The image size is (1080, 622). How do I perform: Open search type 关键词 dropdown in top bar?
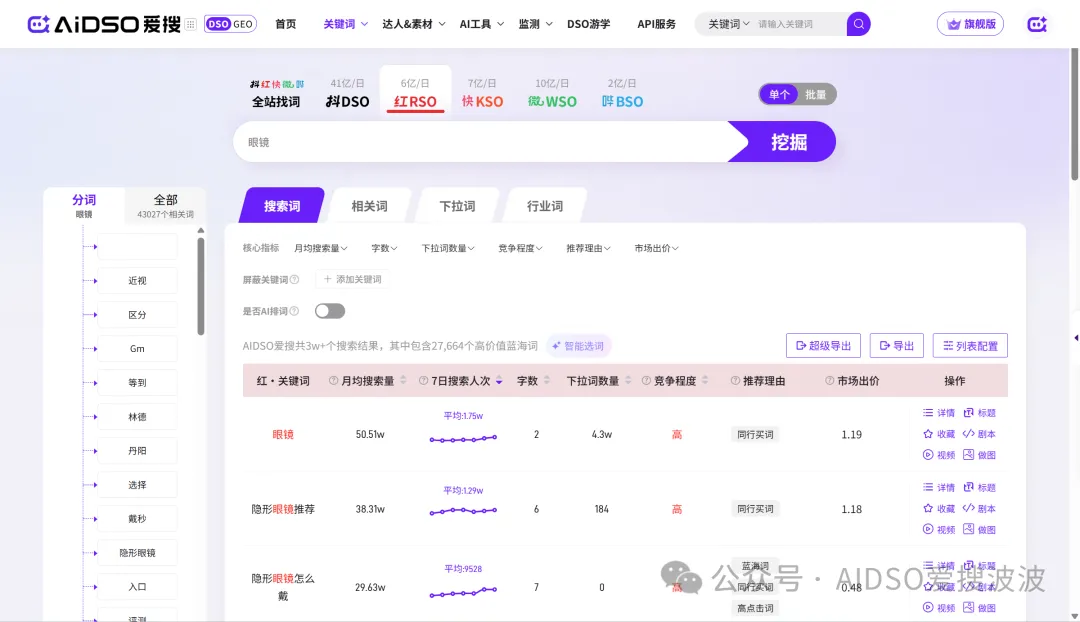(x=729, y=24)
